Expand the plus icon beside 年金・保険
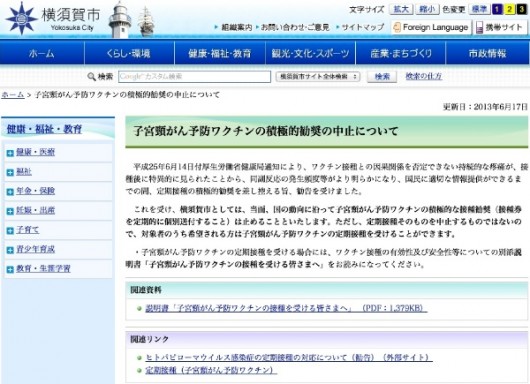This screenshot has height=384, width=530. tap(10, 192)
